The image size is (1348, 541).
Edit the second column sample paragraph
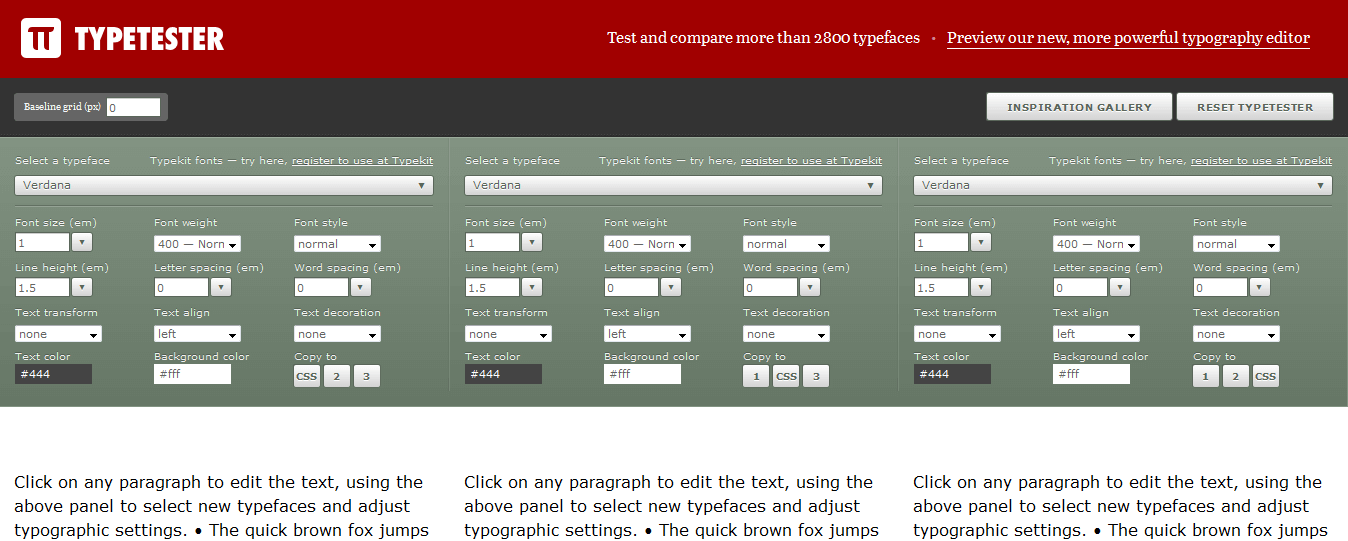[x=671, y=506]
